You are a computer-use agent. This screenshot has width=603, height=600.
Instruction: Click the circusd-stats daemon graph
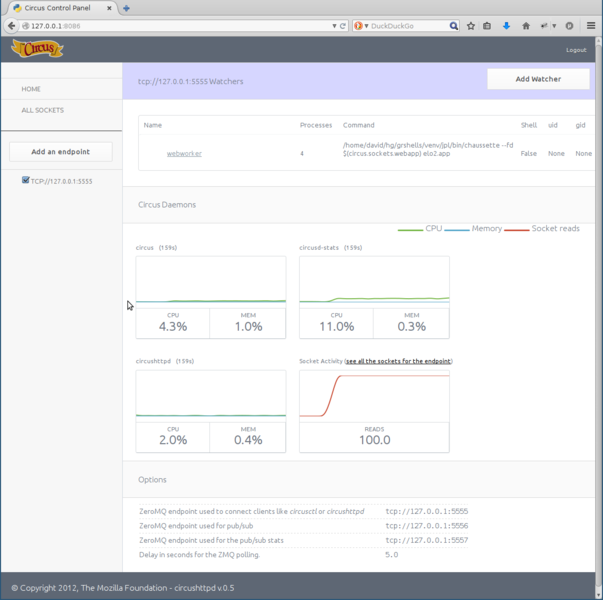pyautogui.click(x=374, y=282)
